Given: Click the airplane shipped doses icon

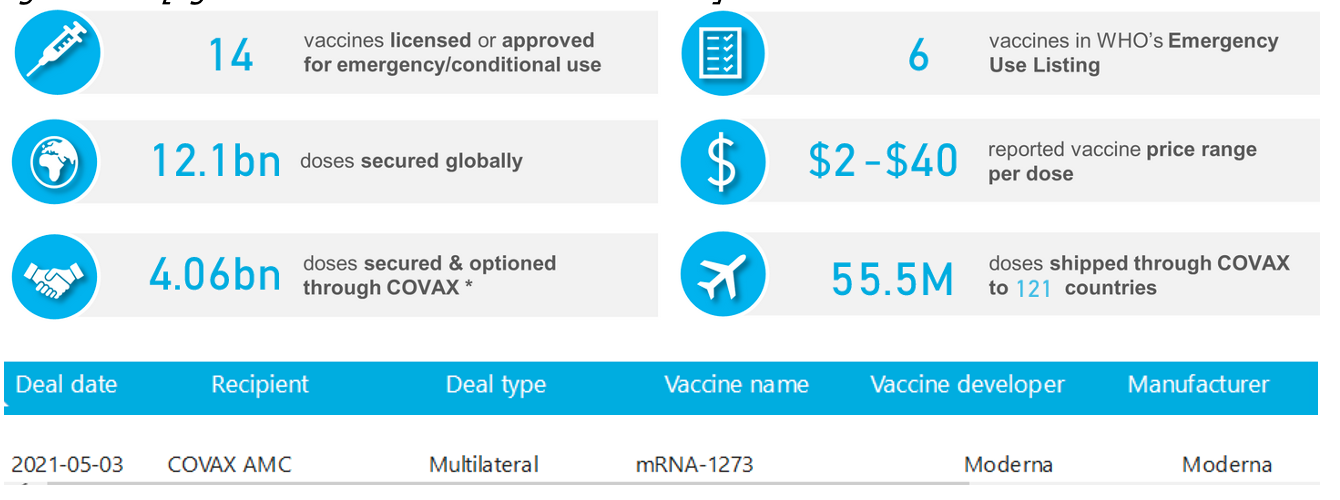Looking at the screenshot, I should (722, 275).
